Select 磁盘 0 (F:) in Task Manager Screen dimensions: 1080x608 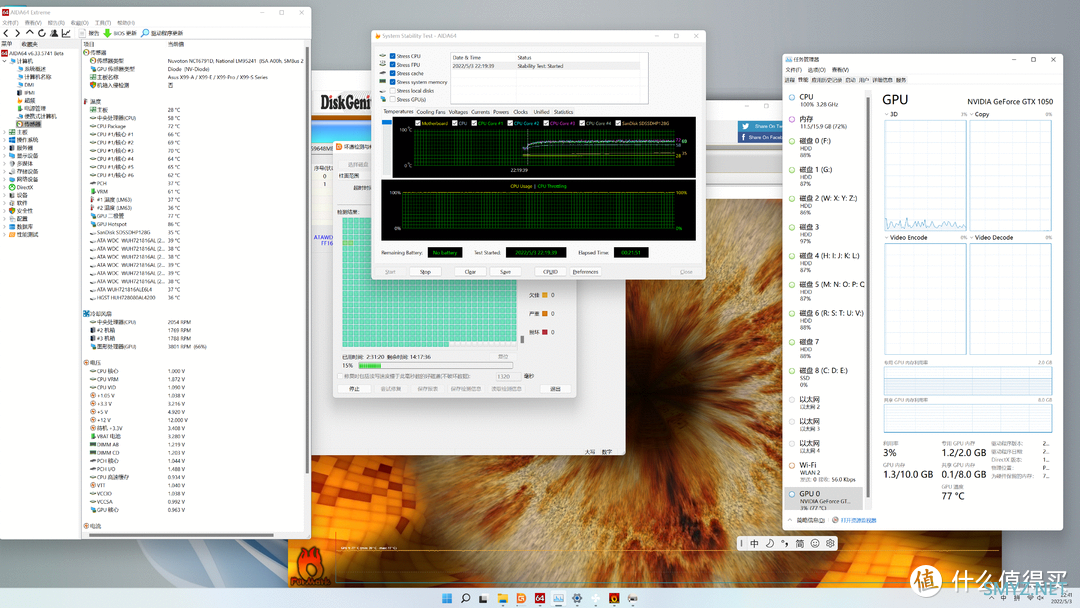(x=825, y=147)
